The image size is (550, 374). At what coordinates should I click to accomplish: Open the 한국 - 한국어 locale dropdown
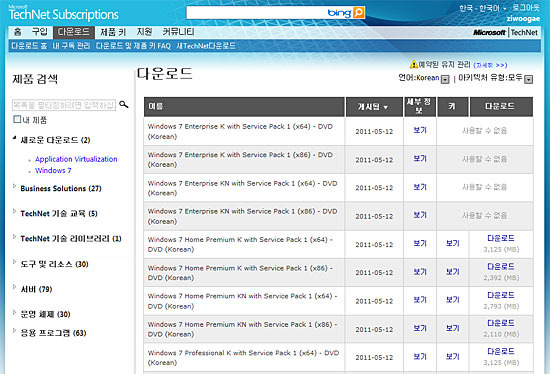483,8
